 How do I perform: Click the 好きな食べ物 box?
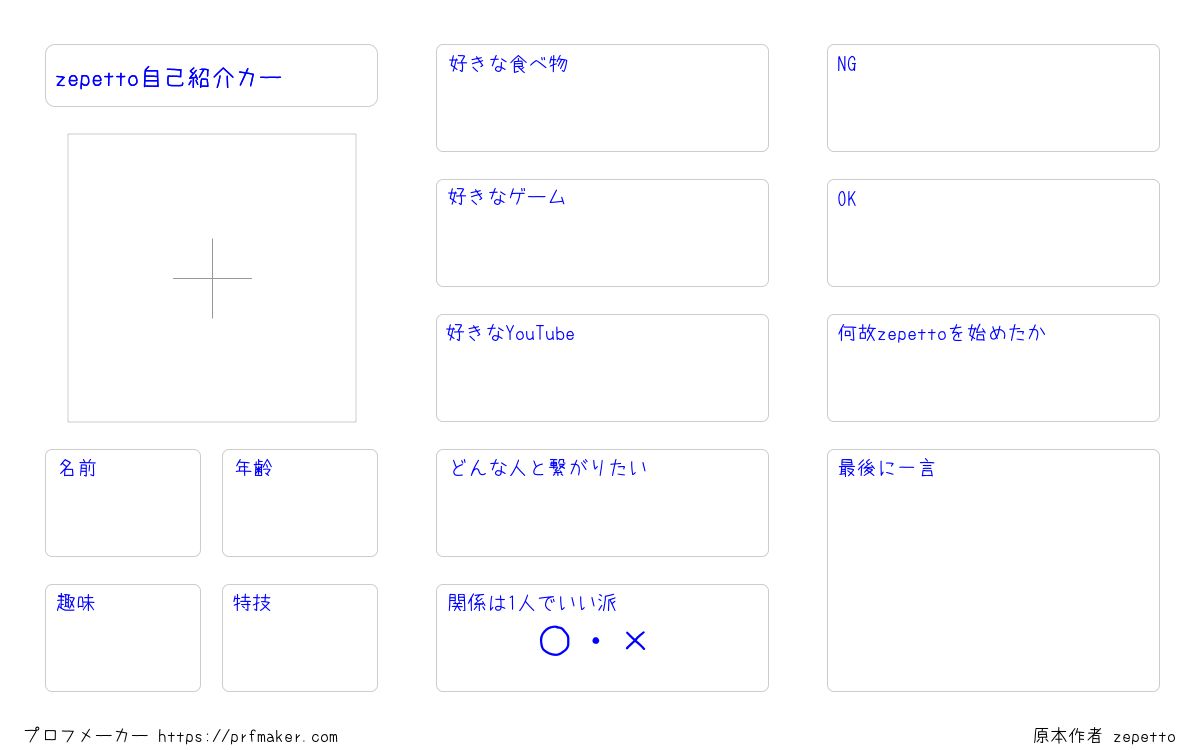click(602, 98)
